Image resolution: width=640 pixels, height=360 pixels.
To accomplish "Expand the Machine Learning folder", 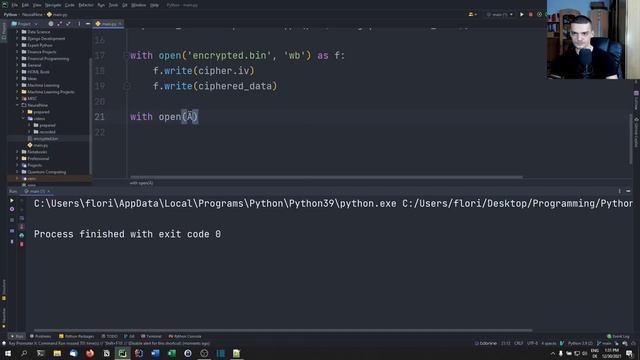I will 18,85.
